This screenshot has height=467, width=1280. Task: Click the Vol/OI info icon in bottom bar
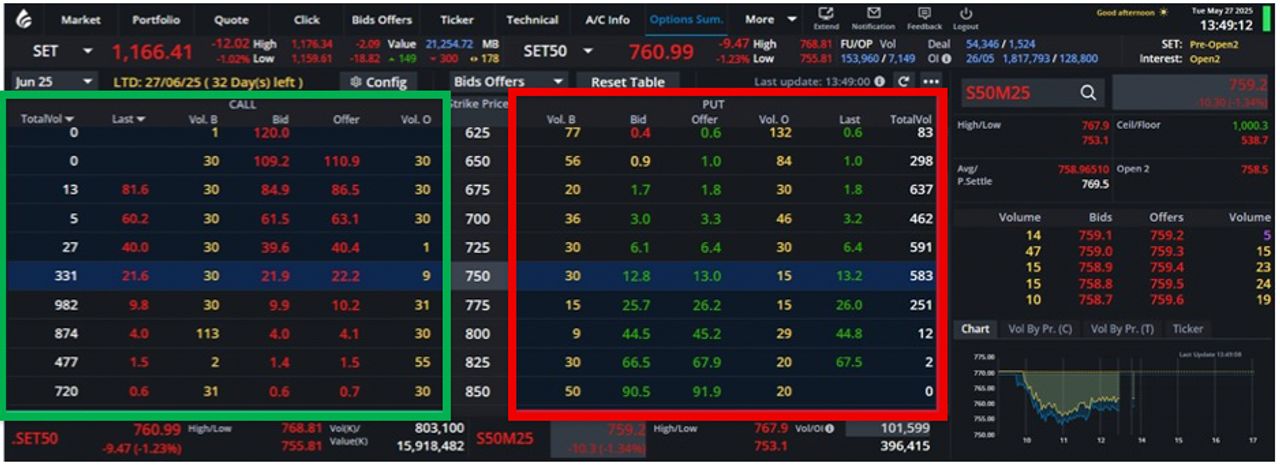click(829, 429)
